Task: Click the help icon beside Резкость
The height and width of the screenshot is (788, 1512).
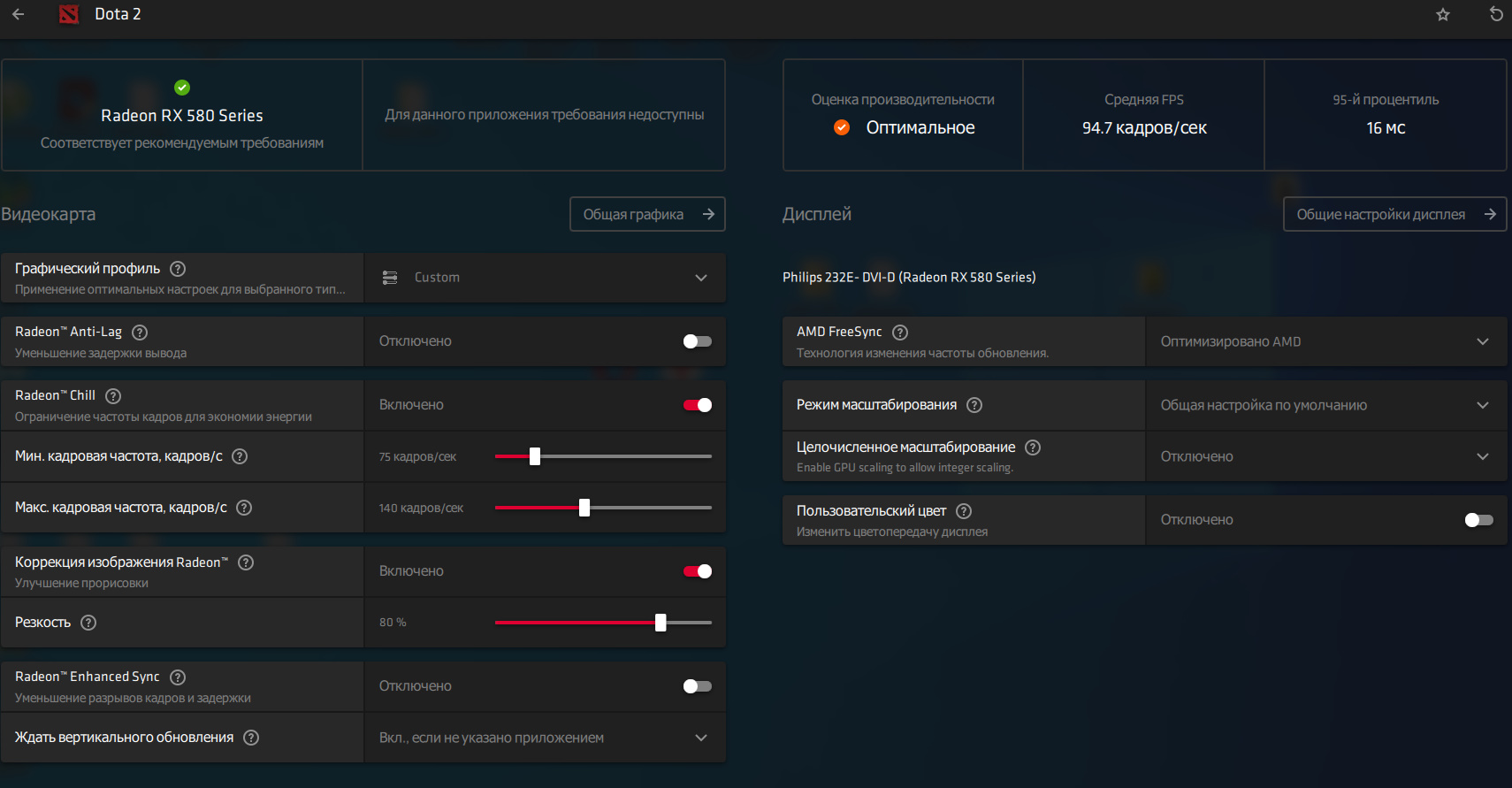Action: [88, 623]
